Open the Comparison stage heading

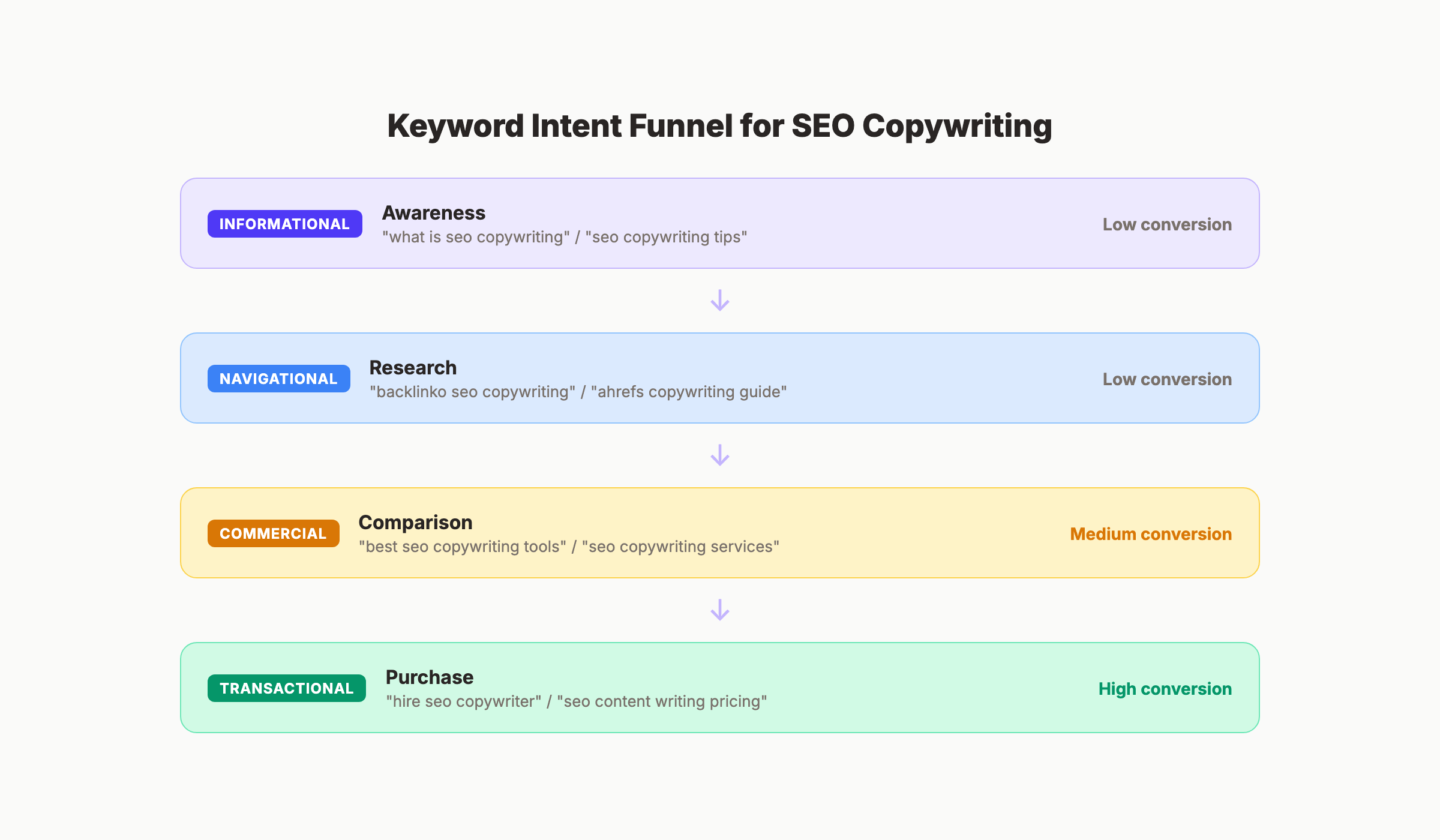coord(415,522)
